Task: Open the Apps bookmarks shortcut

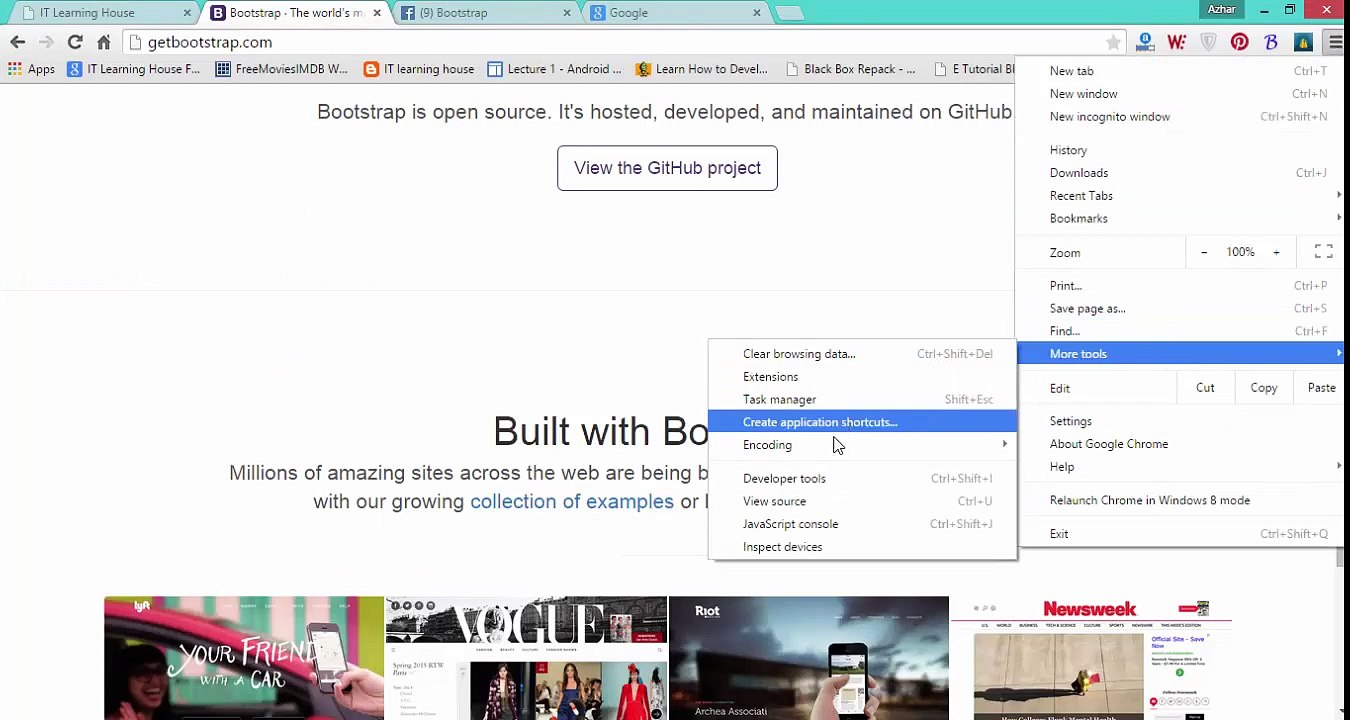Action: (31, 69)
